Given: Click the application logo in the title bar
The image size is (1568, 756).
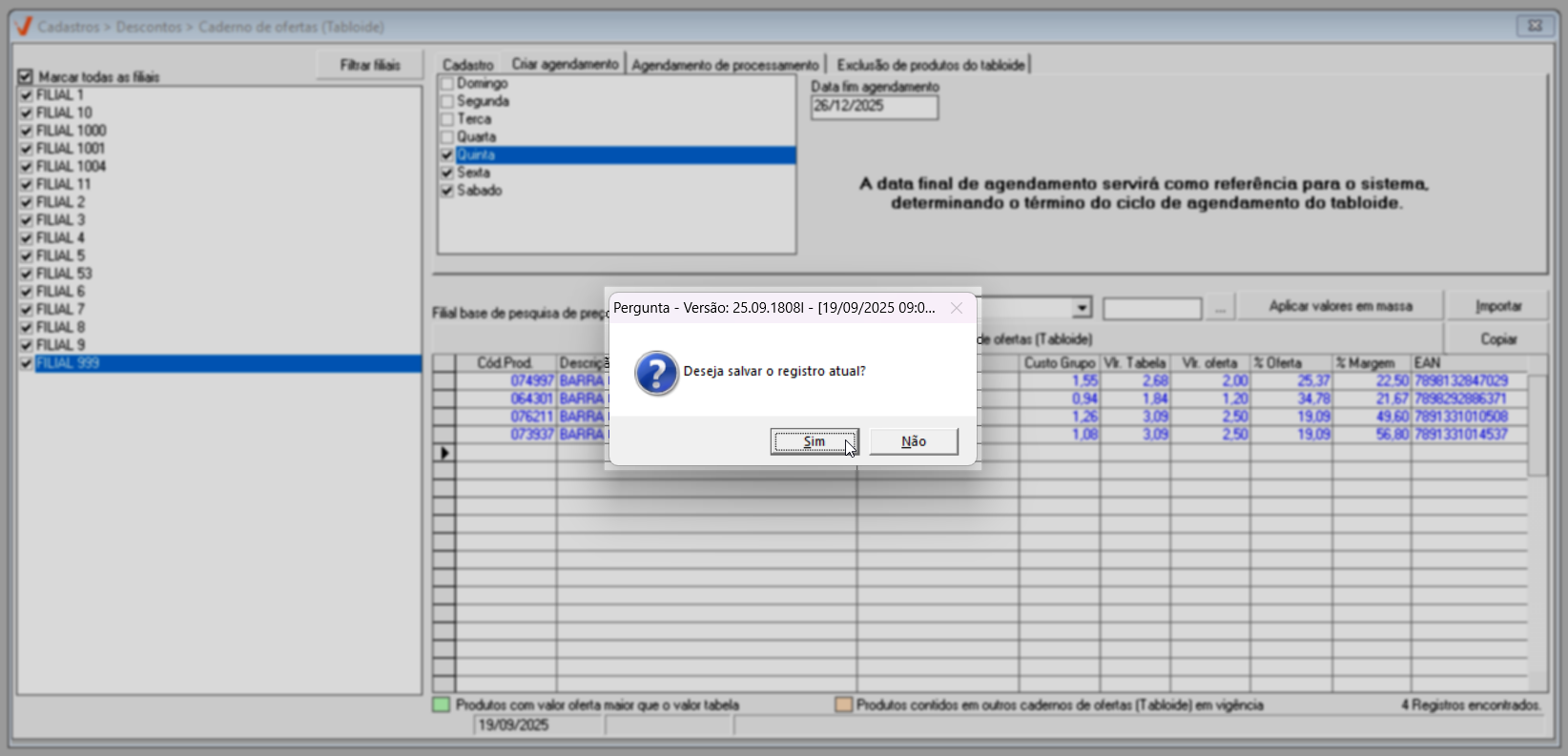Looking at the screenshot, I should [x=24, y=27].
